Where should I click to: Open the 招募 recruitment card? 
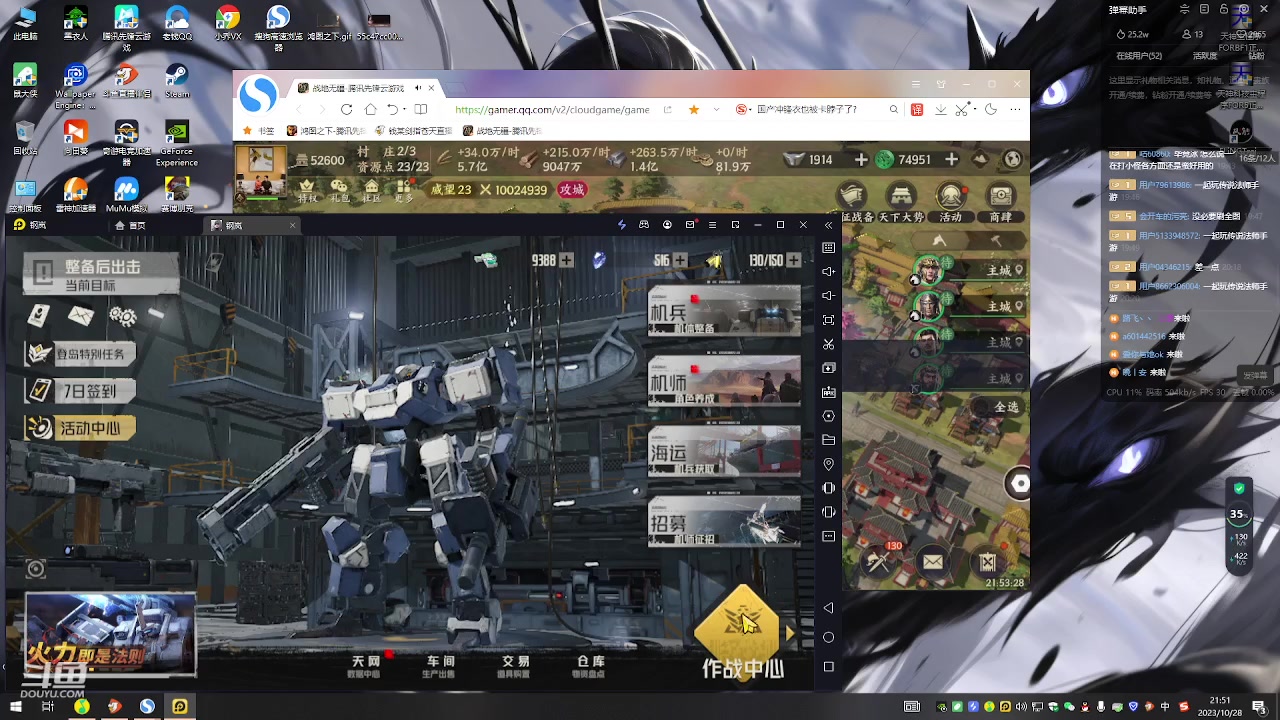(725, 522)
